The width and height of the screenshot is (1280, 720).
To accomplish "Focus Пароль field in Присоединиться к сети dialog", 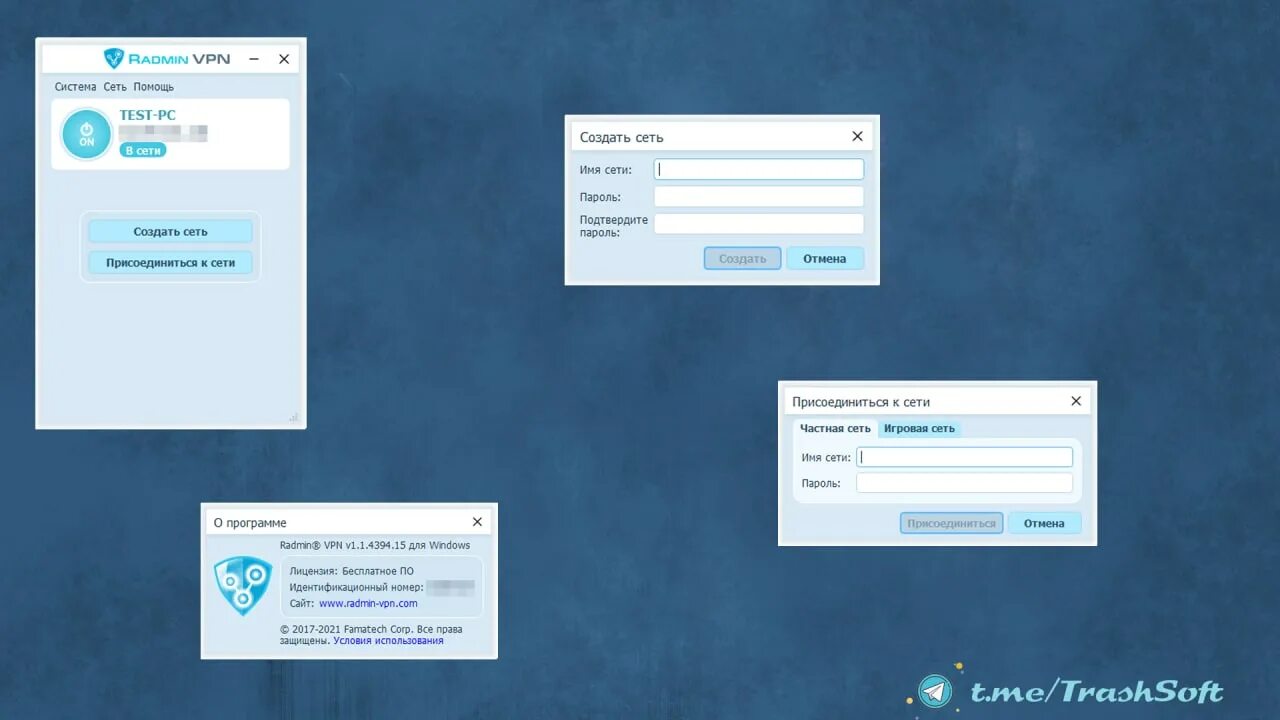I will click(x=965, y=483).
